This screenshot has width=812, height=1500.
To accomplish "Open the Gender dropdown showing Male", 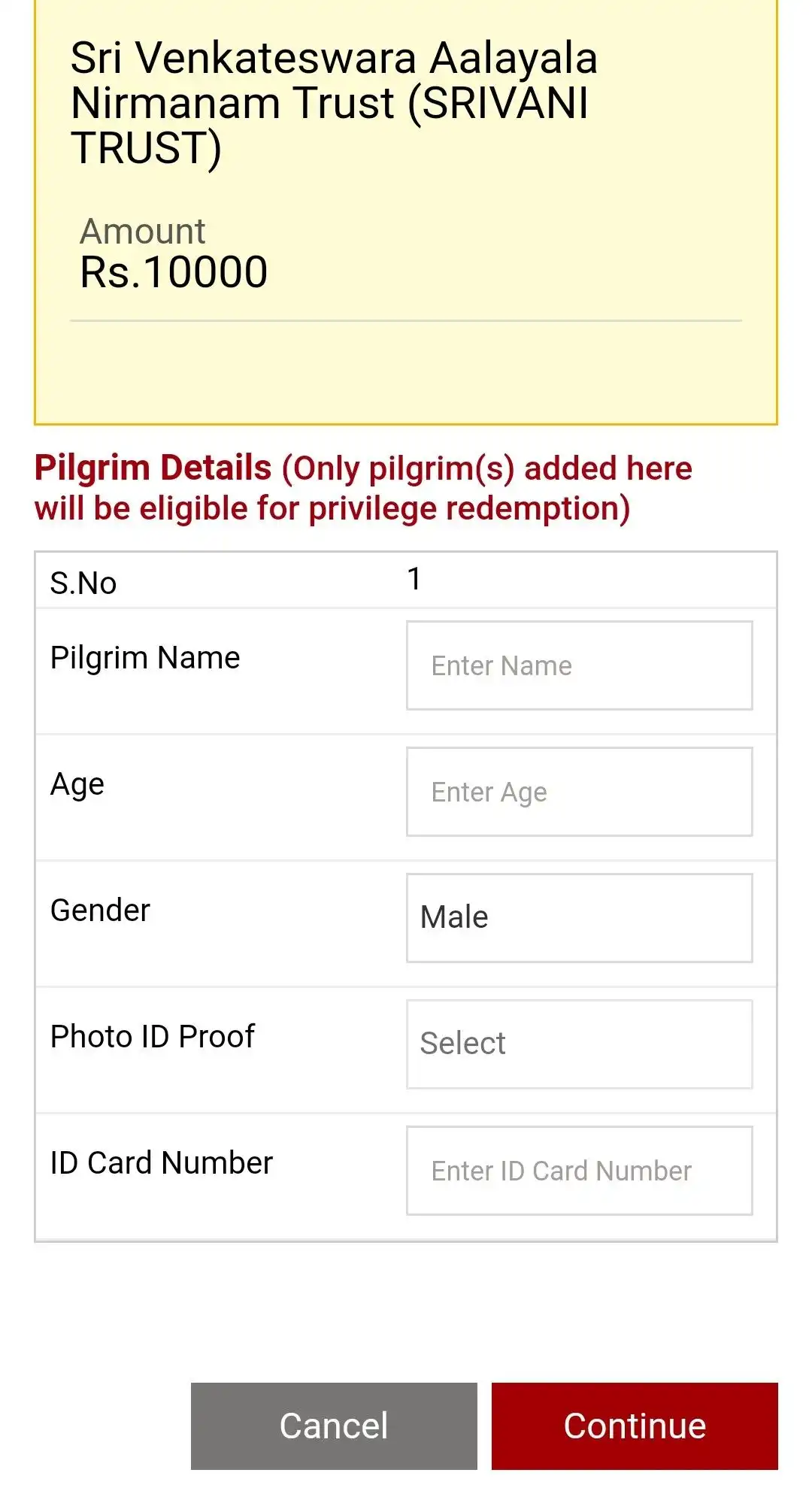I will (x=579, y=918).
